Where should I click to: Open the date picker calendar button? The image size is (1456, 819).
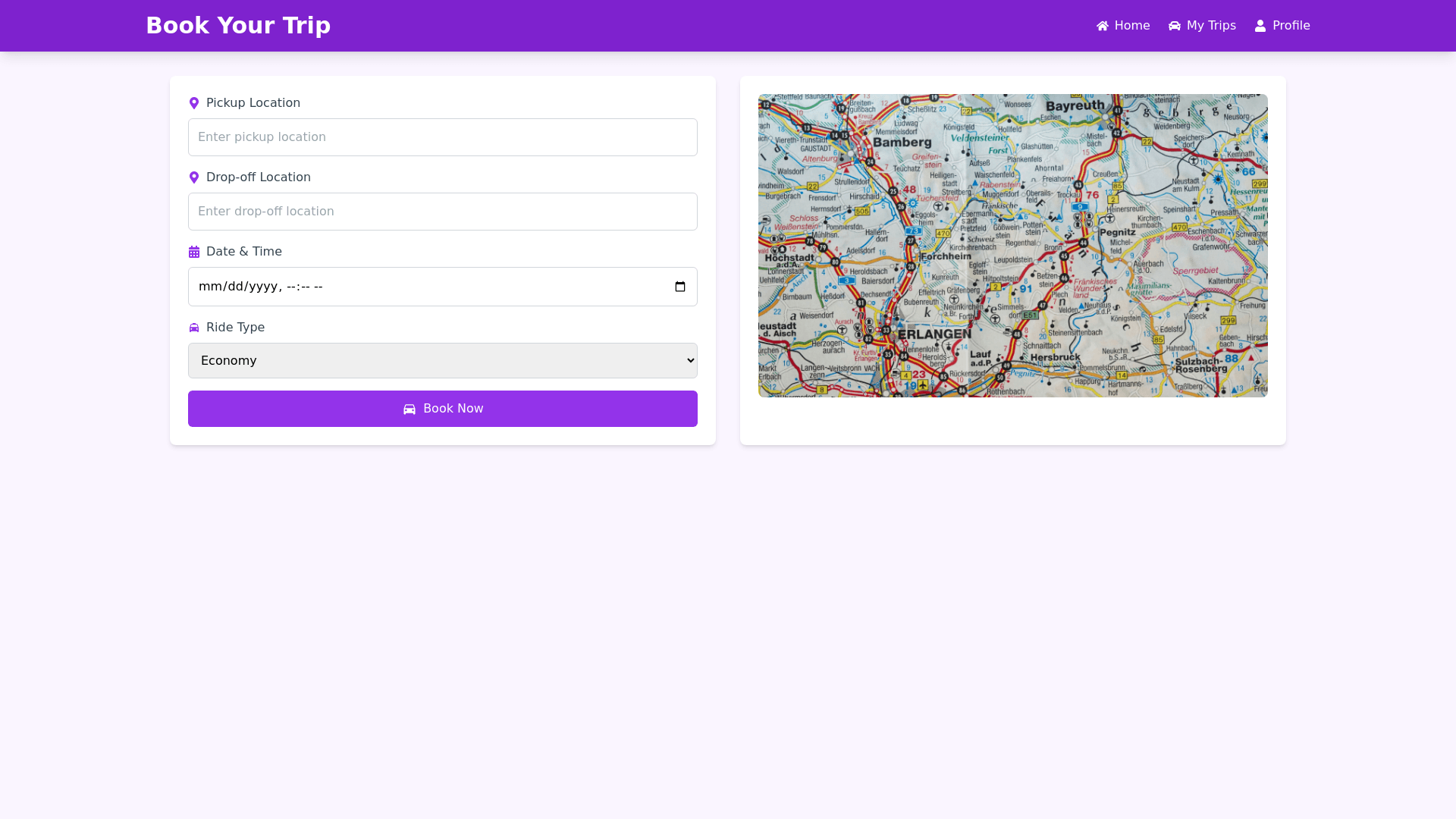coord(680,287)
